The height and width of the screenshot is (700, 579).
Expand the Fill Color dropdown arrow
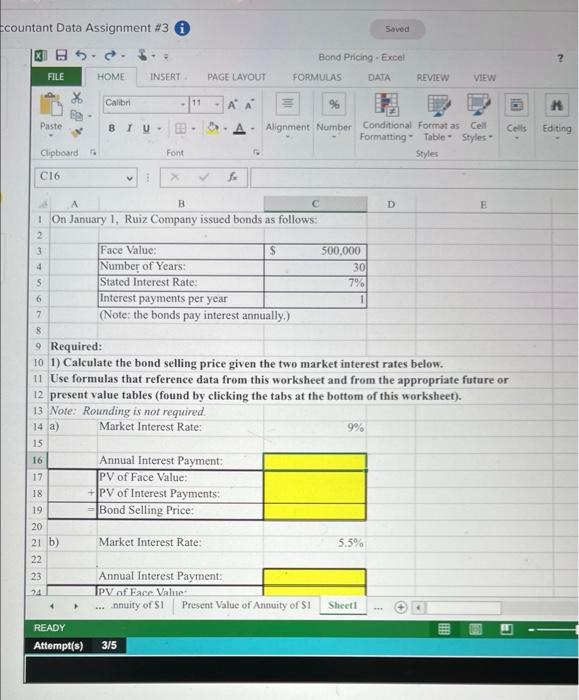pyautogui.click(x=225, y=129)
